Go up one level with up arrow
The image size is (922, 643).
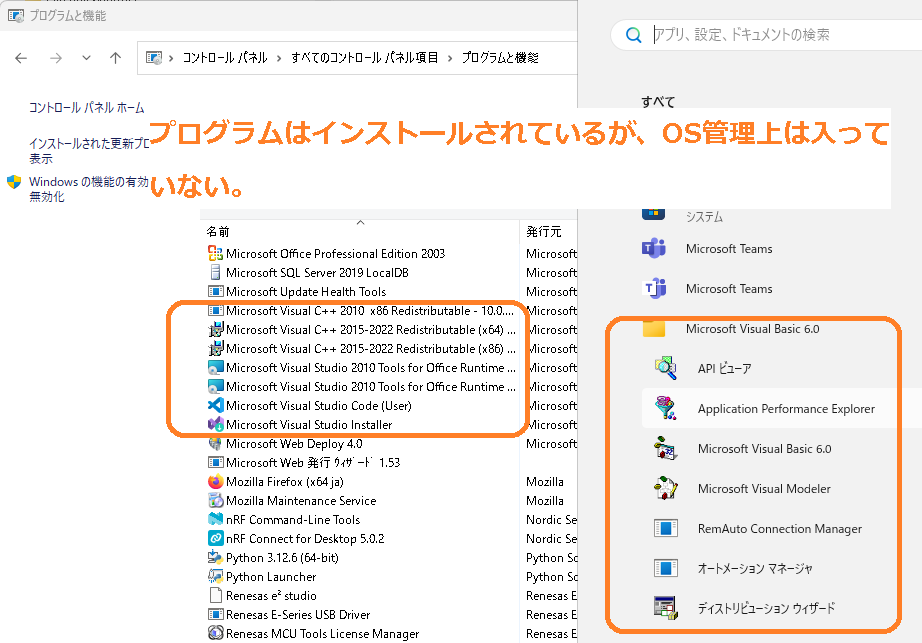pos(115,58)
